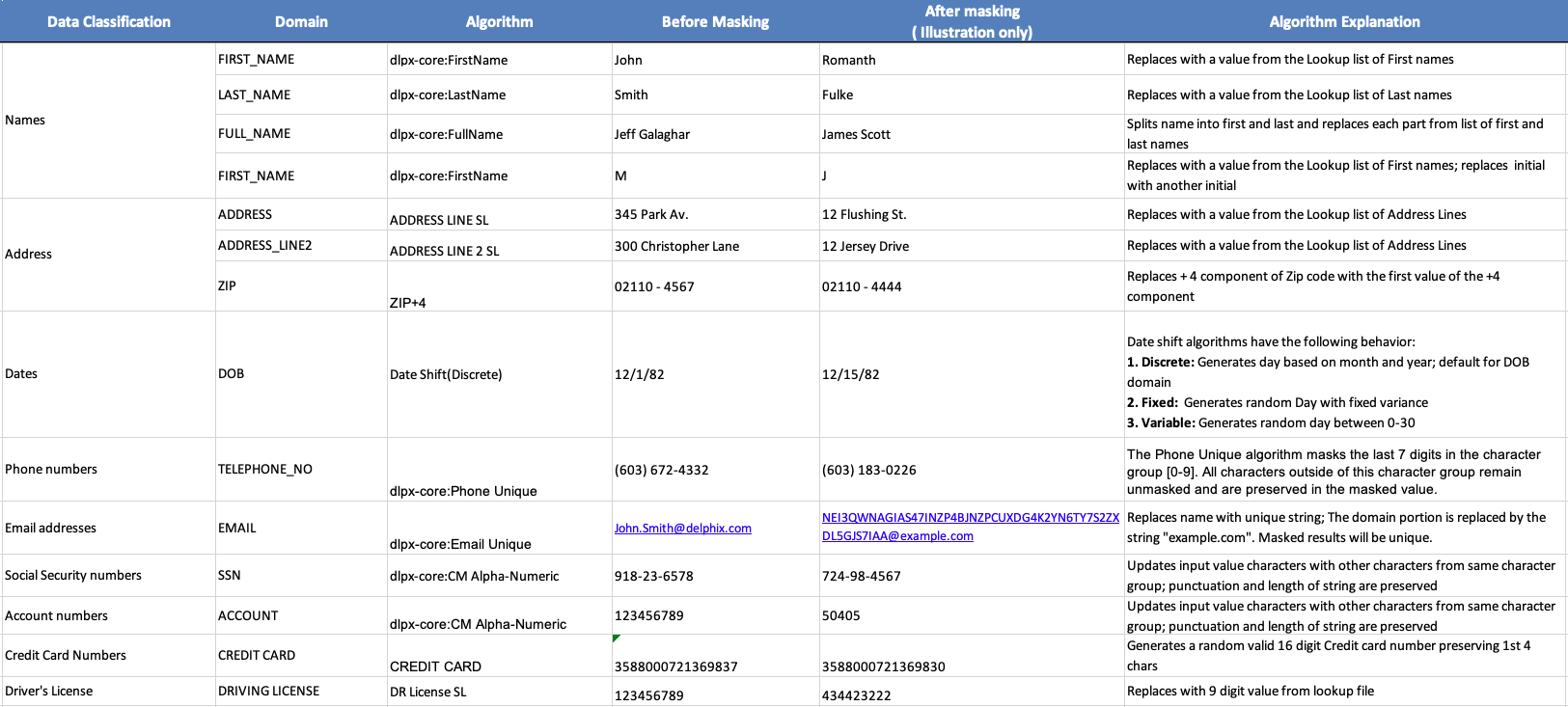Image resolution: width=1568 pixels, height=707 pixels.
Task: Select the dlpx-core:FullName algorithm cell
Action: click(x=446, y=134)
